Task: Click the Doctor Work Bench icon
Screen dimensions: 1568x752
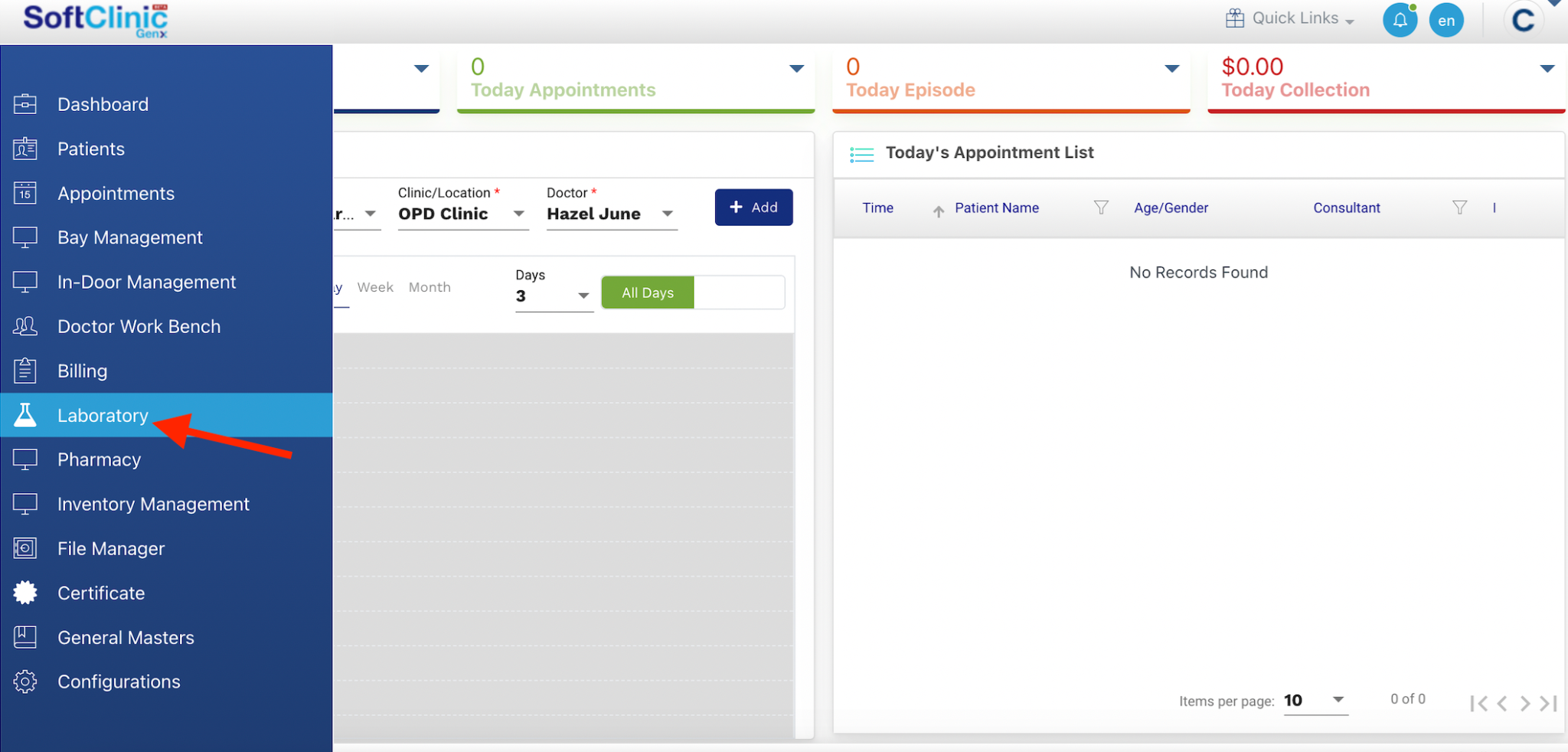Action: pos(25,326)
